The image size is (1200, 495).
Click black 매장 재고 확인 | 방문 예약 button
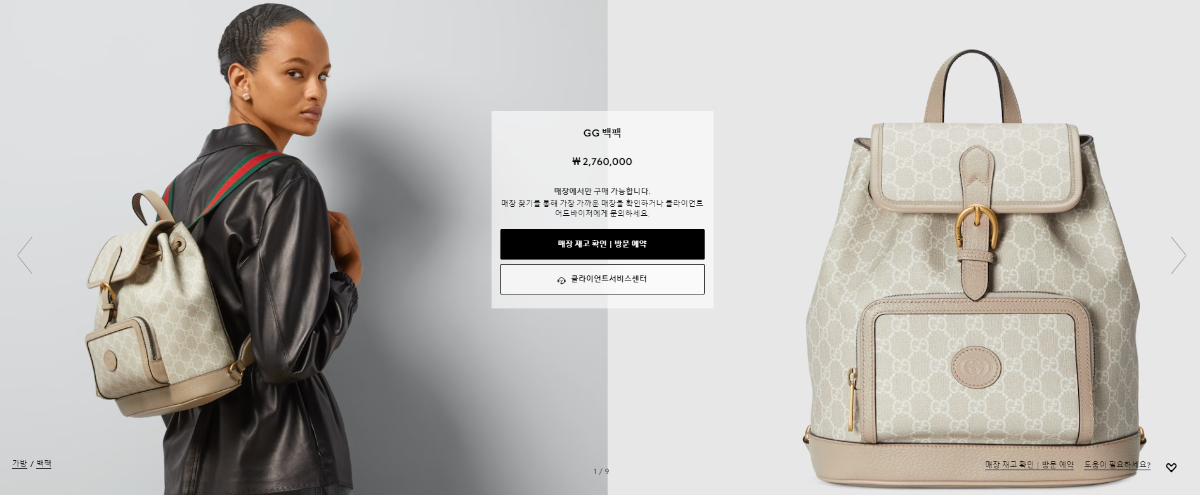pyautogui.click(x=602, y=244)
